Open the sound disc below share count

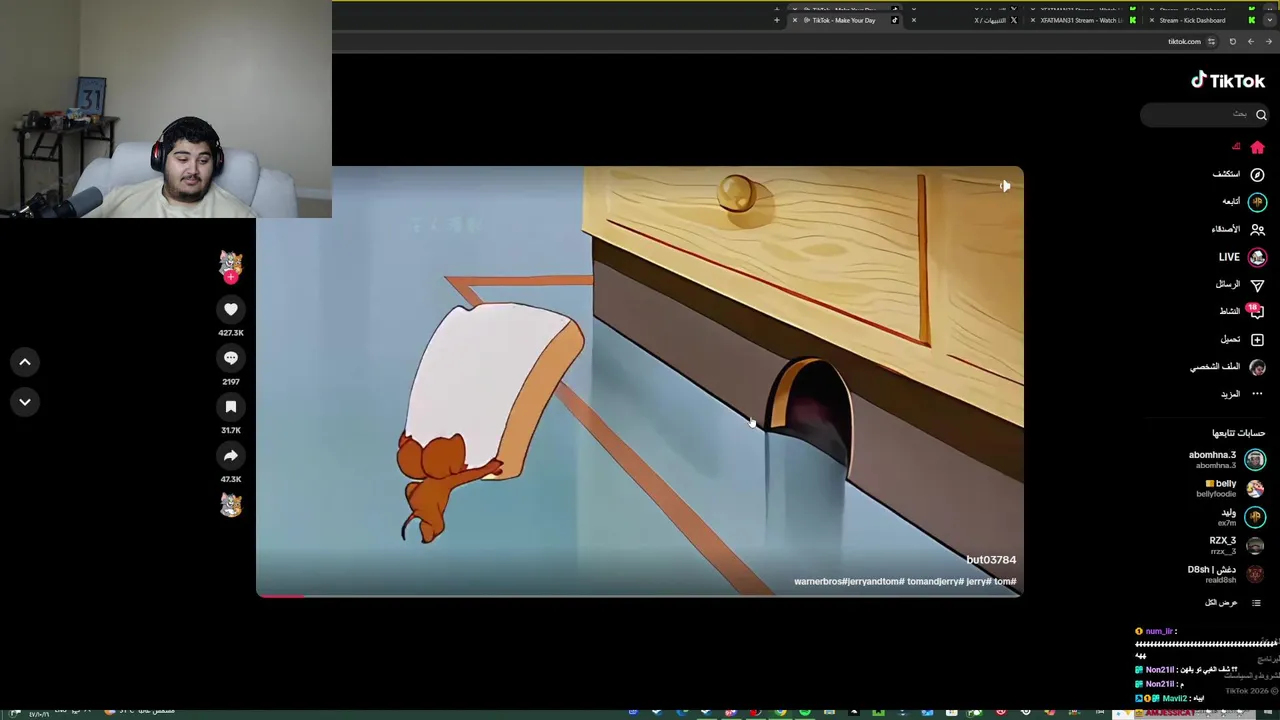tap(231, 506)
